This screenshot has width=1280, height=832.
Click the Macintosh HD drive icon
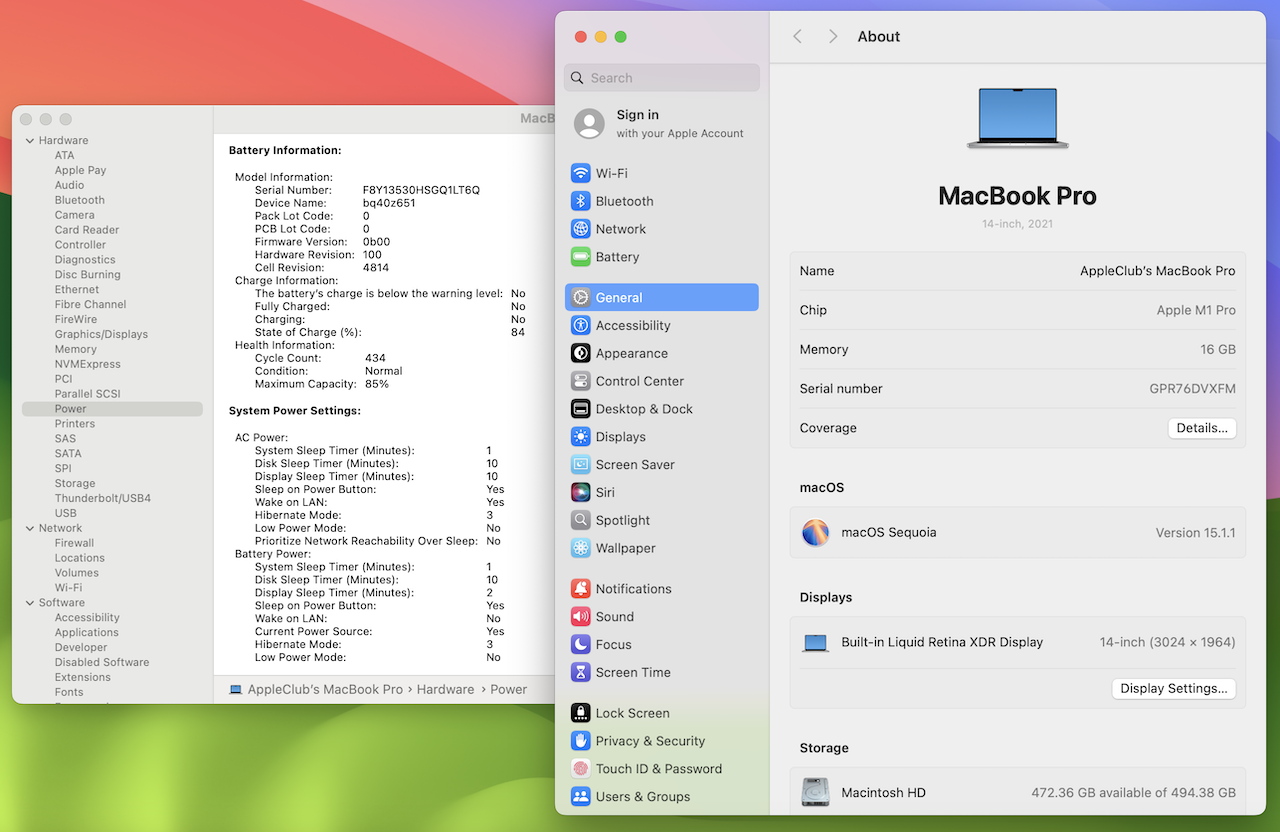[816, 793]
